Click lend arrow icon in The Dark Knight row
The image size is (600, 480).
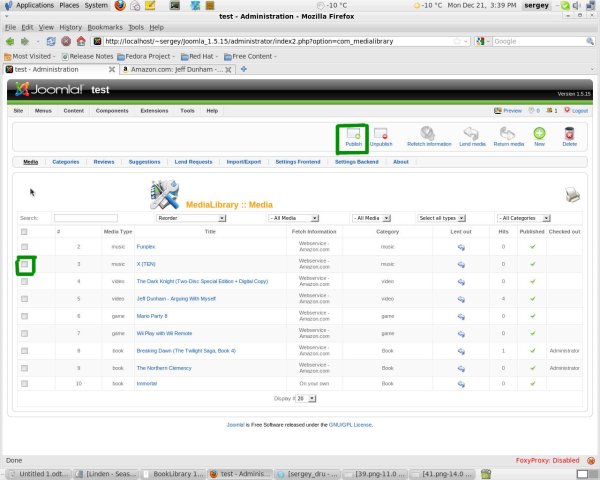point(461,282)
